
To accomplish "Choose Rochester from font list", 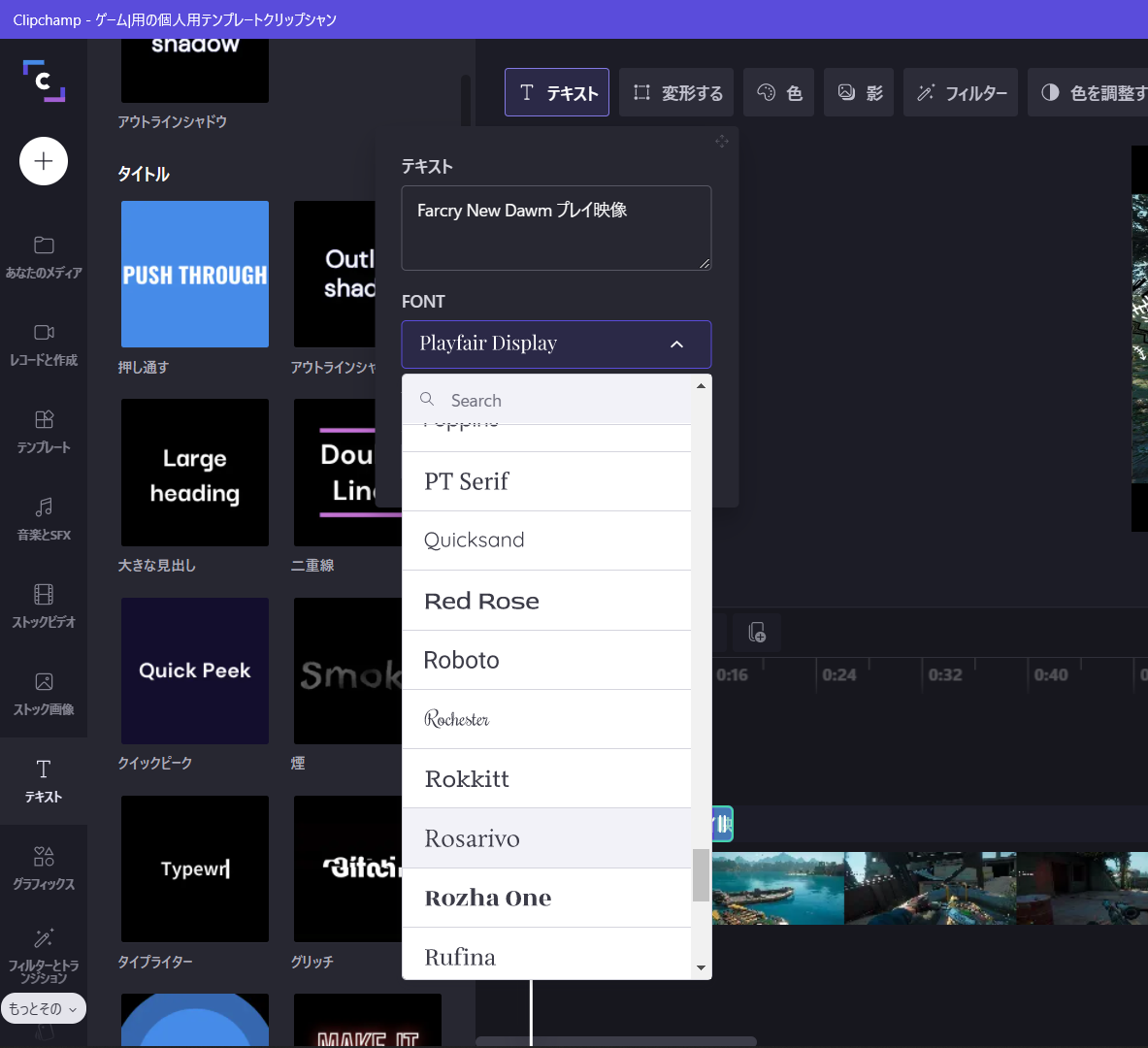I will point(546,719).
